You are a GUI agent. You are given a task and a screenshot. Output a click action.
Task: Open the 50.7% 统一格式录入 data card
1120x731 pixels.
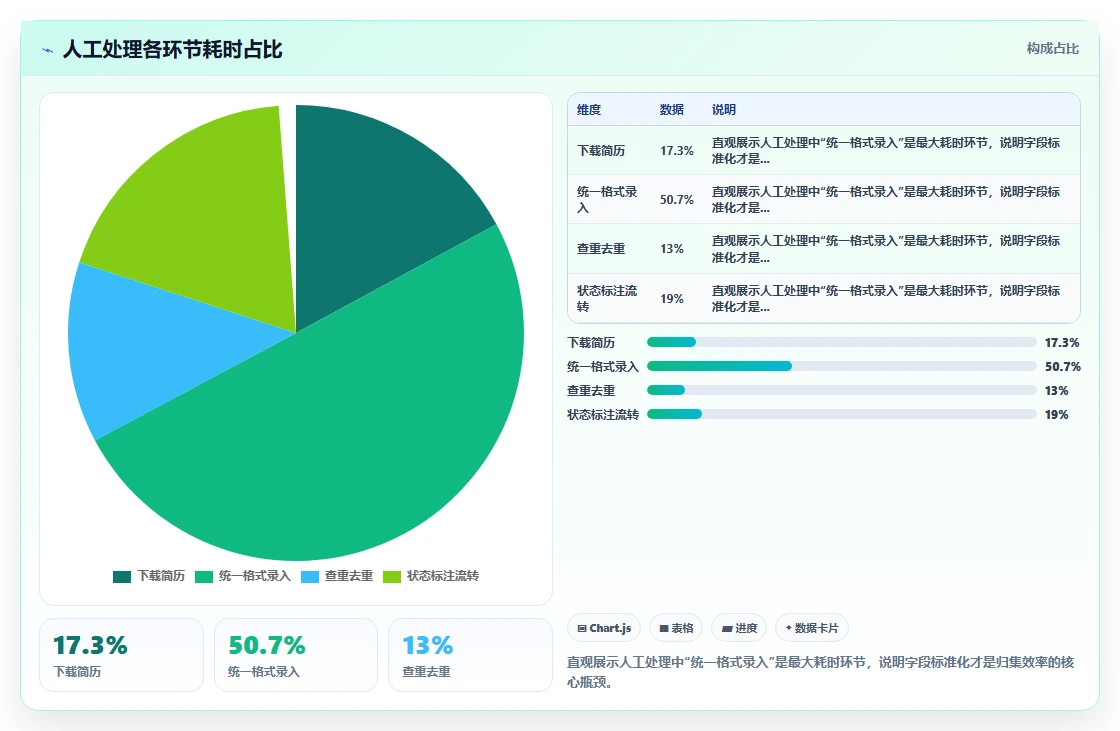click(x=296, y=655)
